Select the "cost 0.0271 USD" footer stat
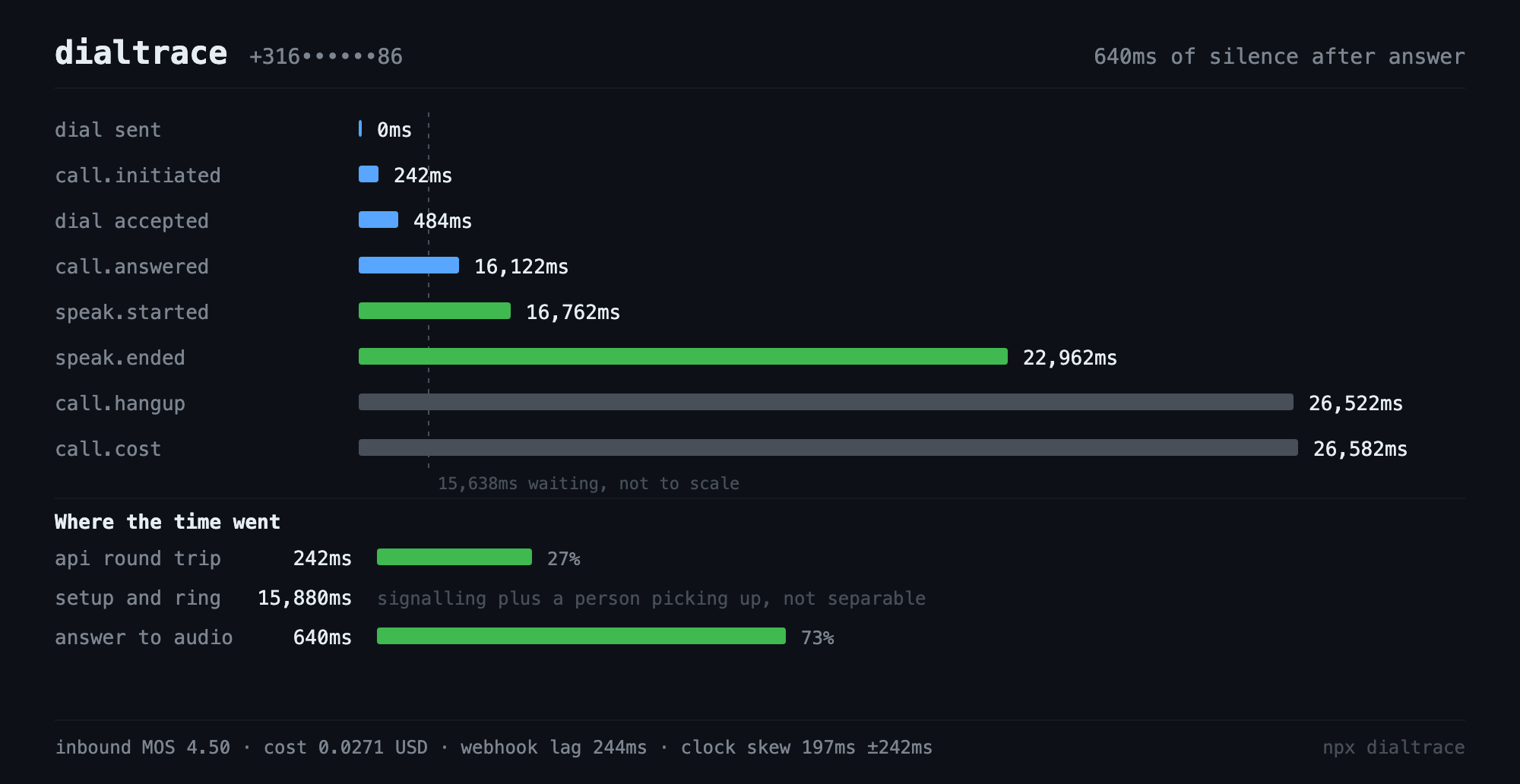The width and height of the screenshot is (1520, 784). coord(346,748)
